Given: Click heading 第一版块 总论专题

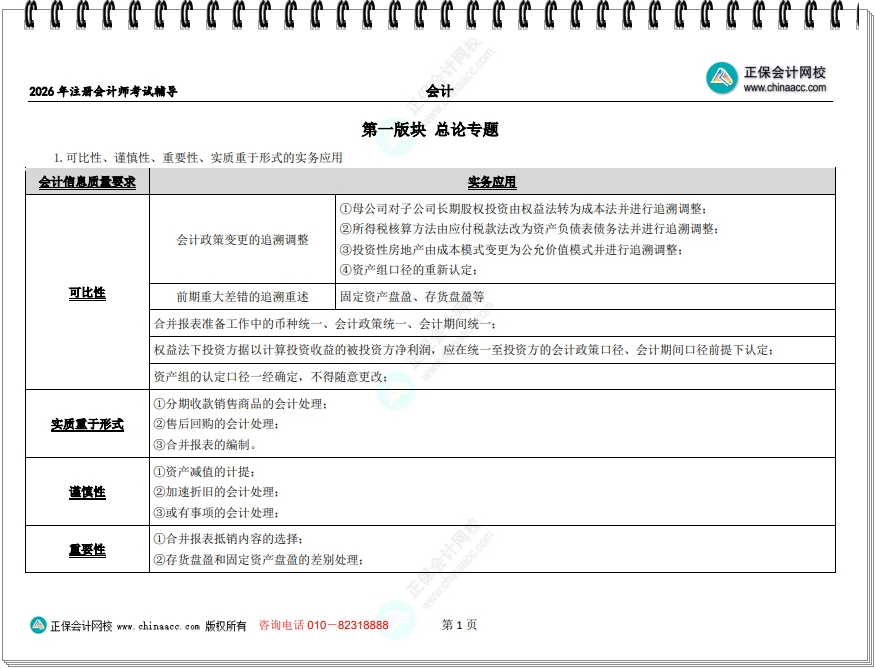Looking at the screenshot, I should pos(430,130).
